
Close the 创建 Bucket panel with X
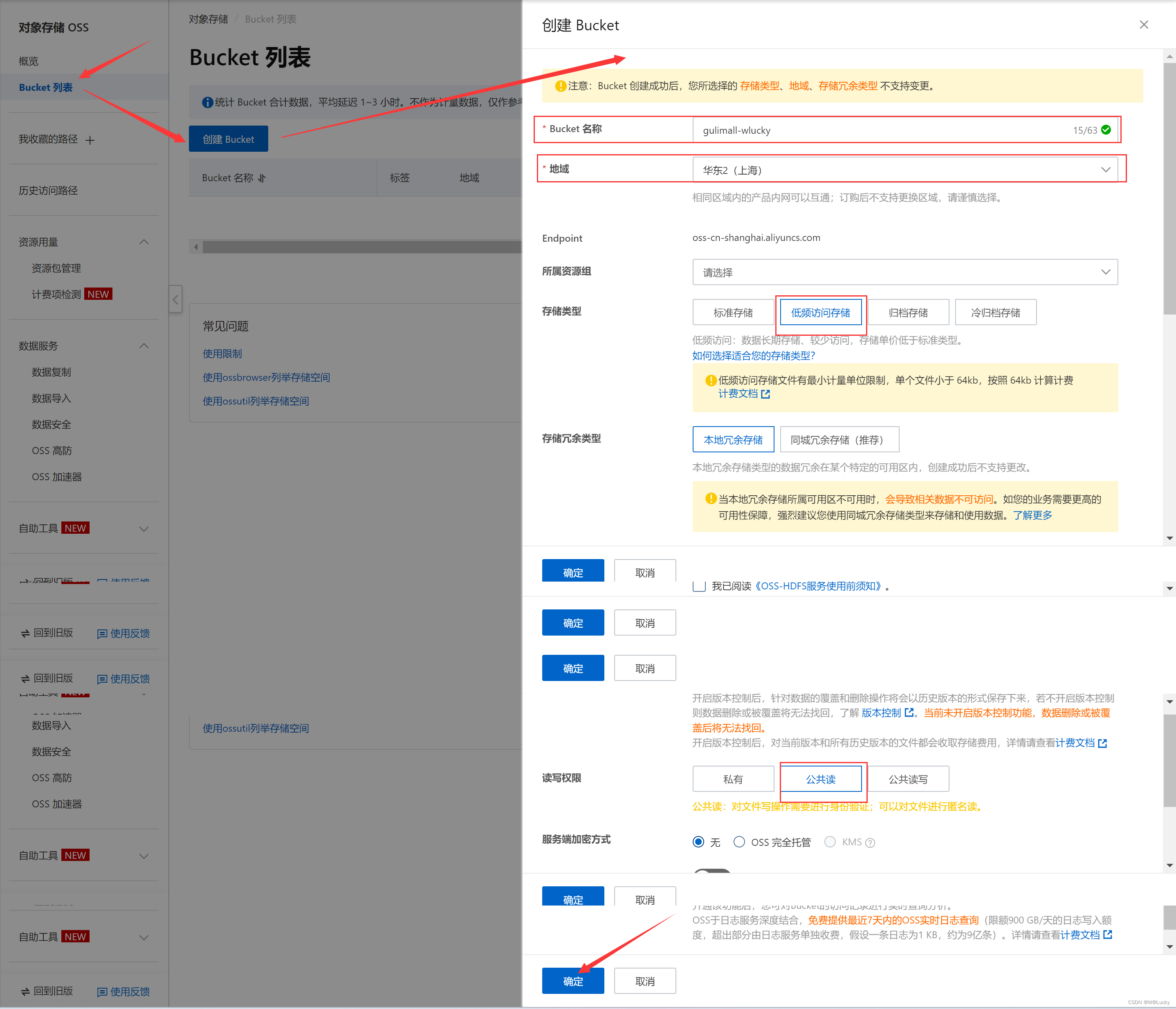pos(1144,25)
